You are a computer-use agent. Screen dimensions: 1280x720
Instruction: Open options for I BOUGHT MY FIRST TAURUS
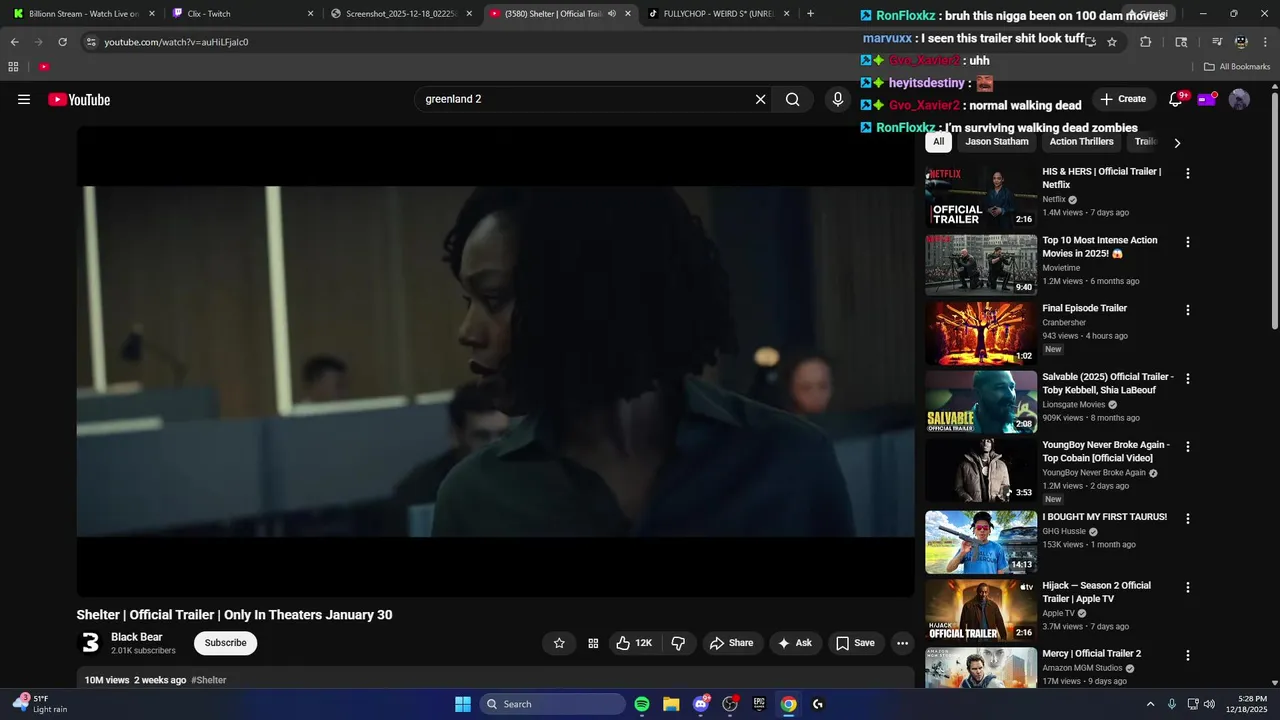tap(1188, 519)
